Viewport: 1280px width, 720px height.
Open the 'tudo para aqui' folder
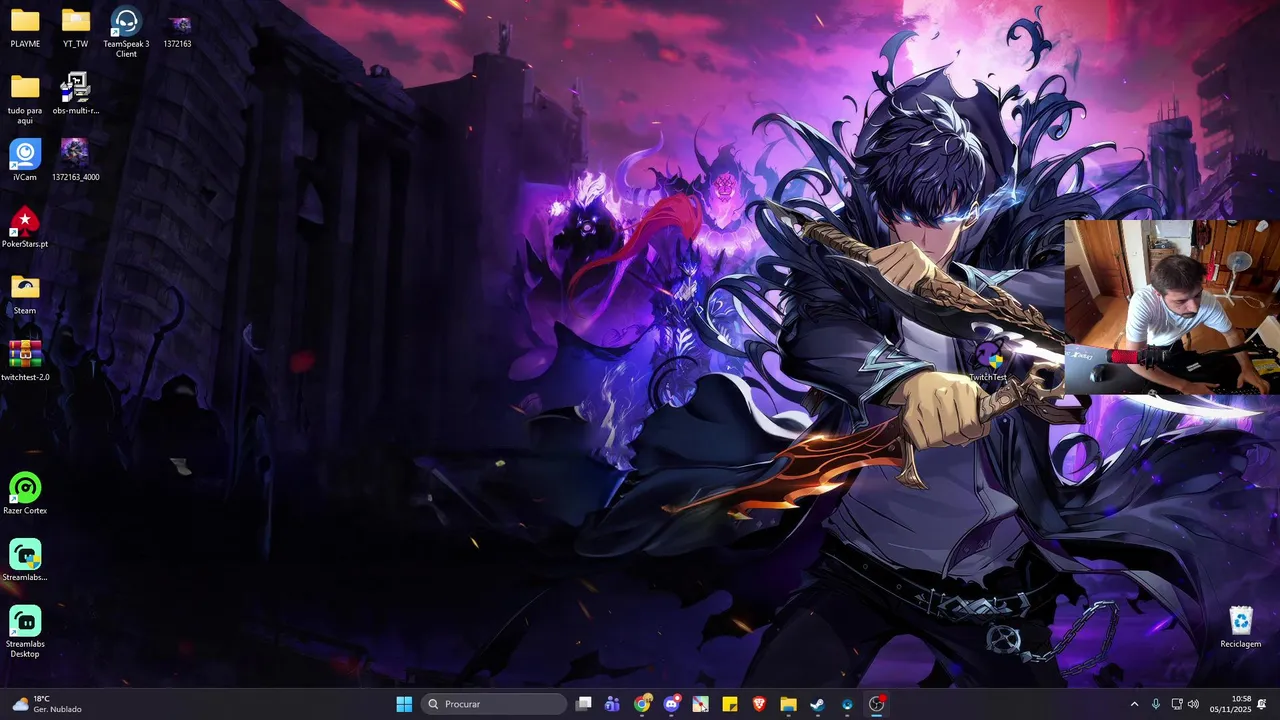(25, 98)
